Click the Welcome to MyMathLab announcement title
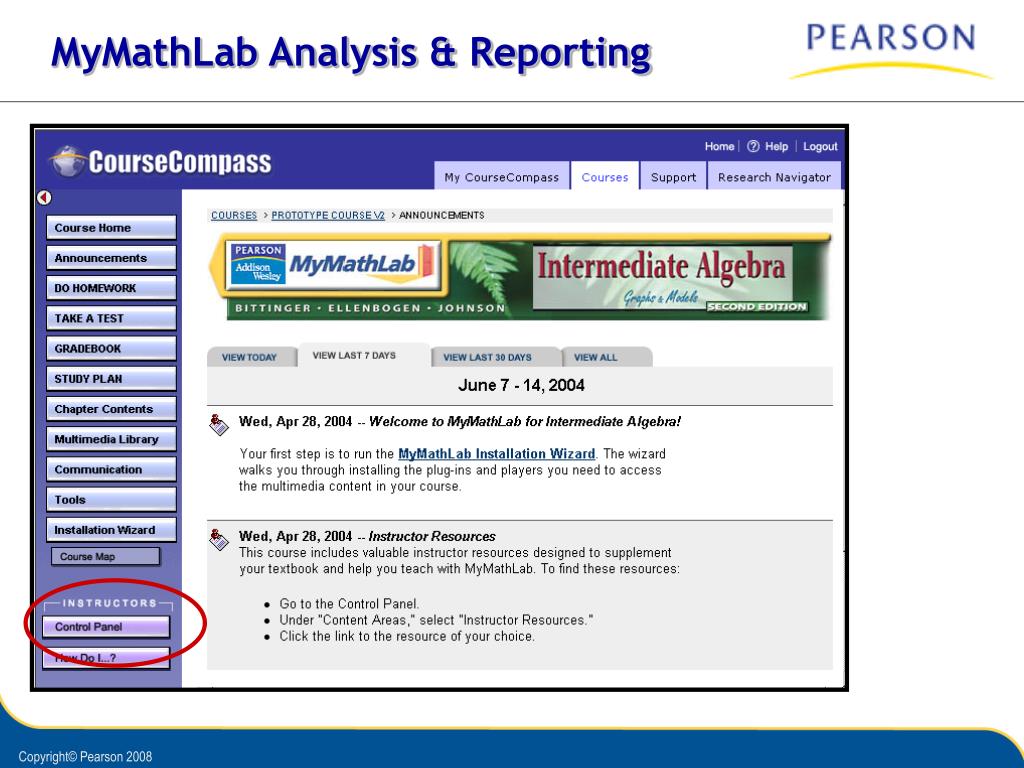Image resolution: width=1024 pixels, height=768 pixels. (525, 421)
